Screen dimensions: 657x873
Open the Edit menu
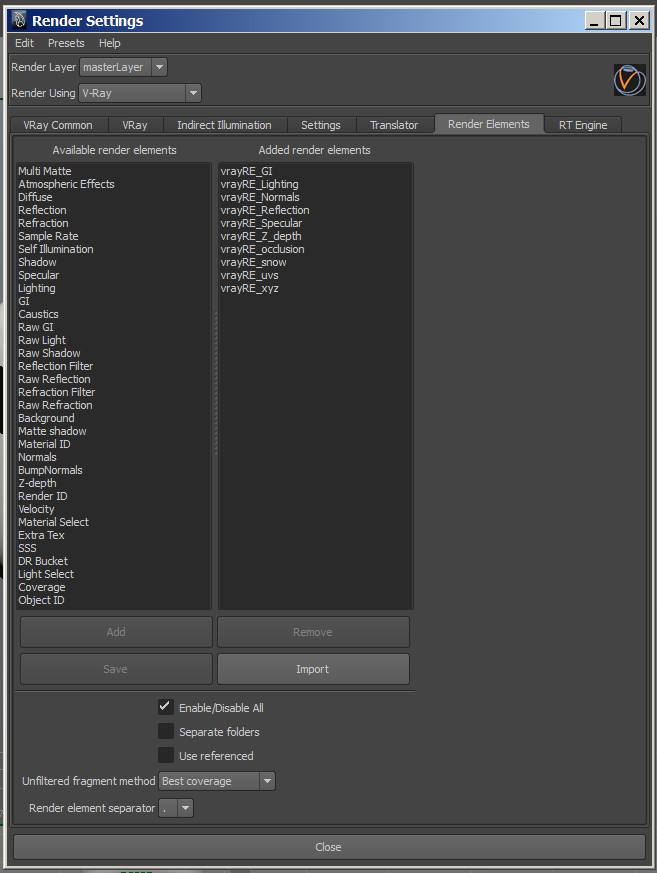tap(24, 43)
